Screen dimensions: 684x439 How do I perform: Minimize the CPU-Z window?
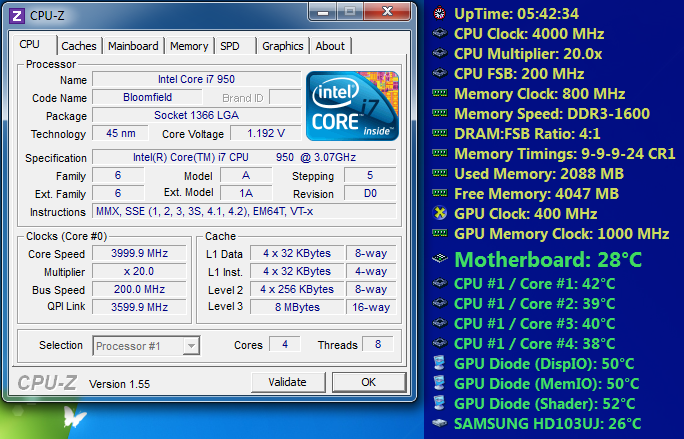[x=323, y=12]
